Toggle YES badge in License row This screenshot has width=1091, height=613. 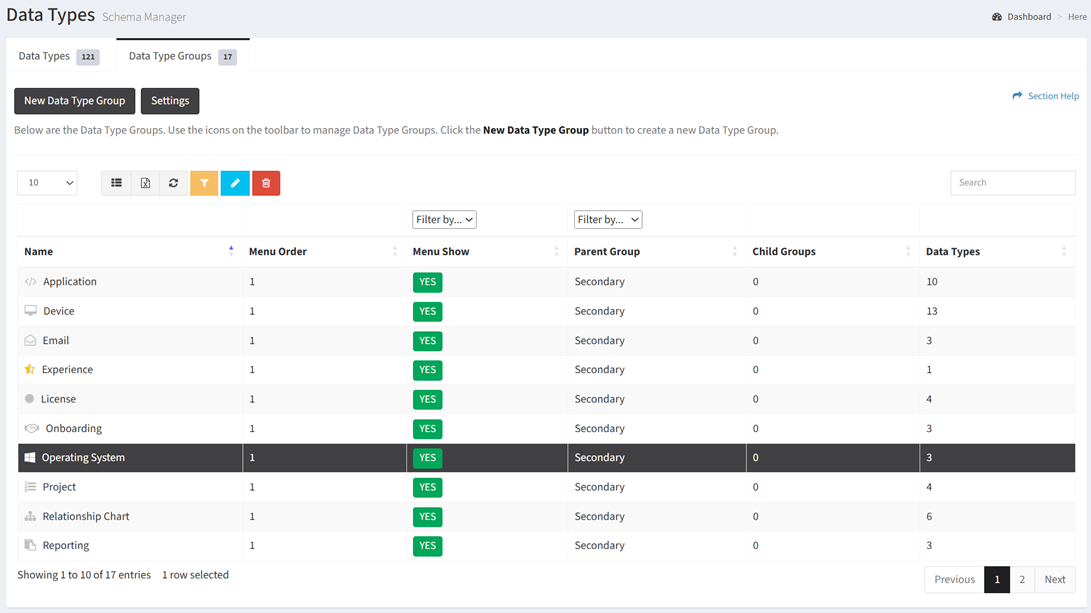(427, 399)
